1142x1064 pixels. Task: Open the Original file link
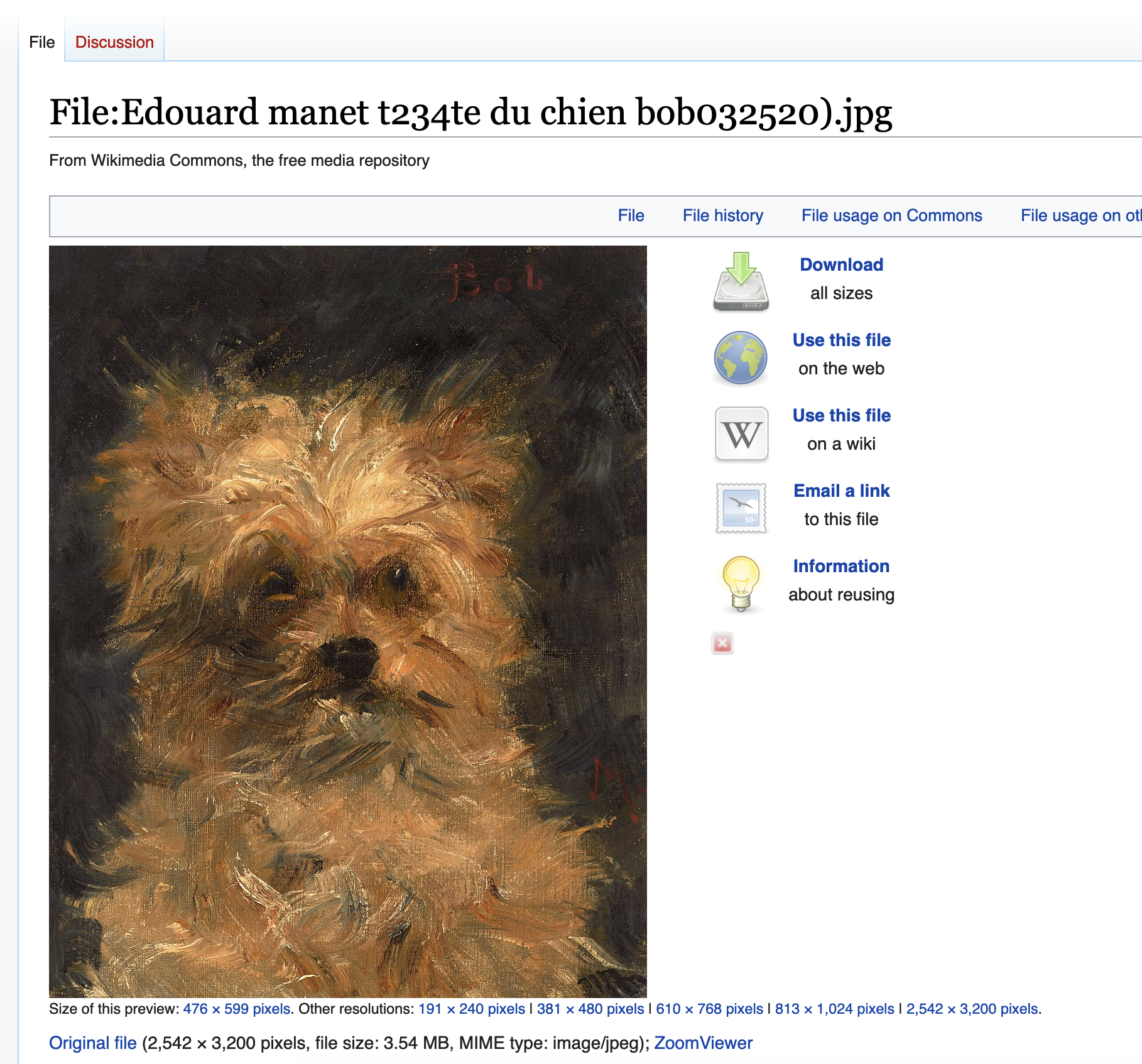[x=93, y=1043]
